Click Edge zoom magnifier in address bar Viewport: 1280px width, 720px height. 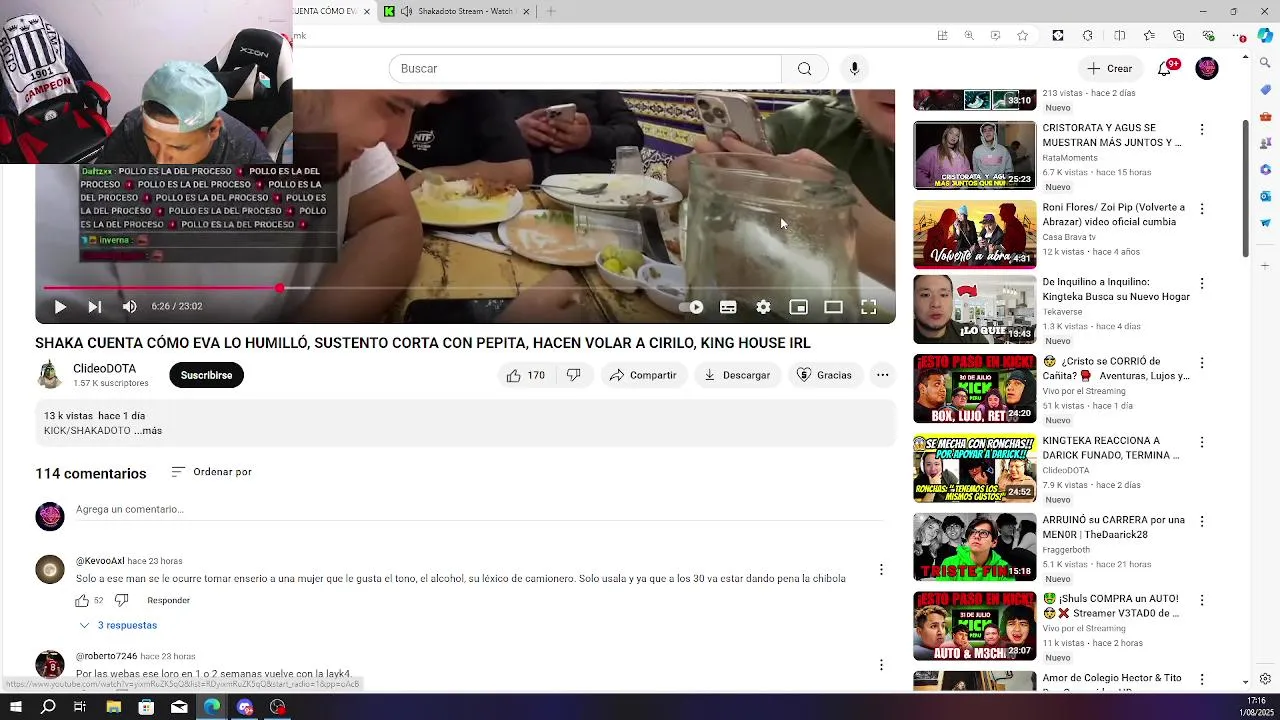[x=968, y=36]
